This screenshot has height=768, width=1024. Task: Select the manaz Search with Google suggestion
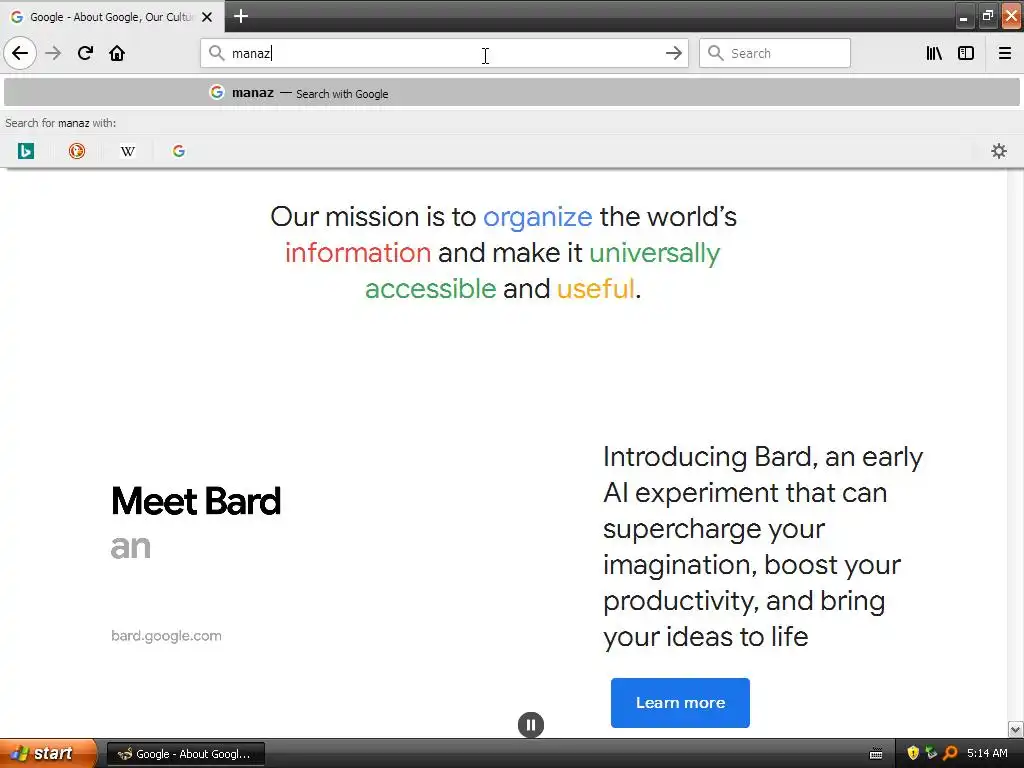pos(511,93)
